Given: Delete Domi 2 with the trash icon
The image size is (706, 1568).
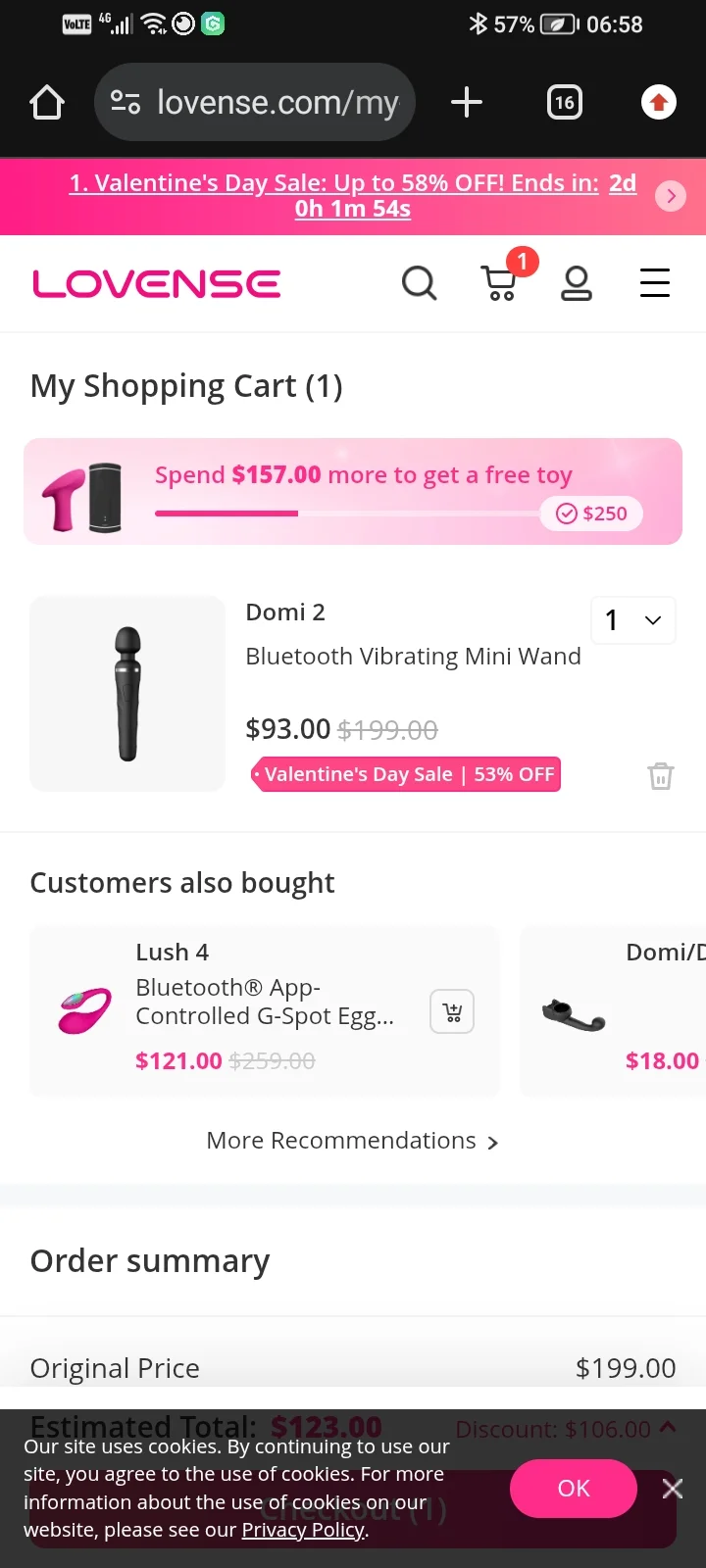Looking at the screenshot, I should (661, 776).
